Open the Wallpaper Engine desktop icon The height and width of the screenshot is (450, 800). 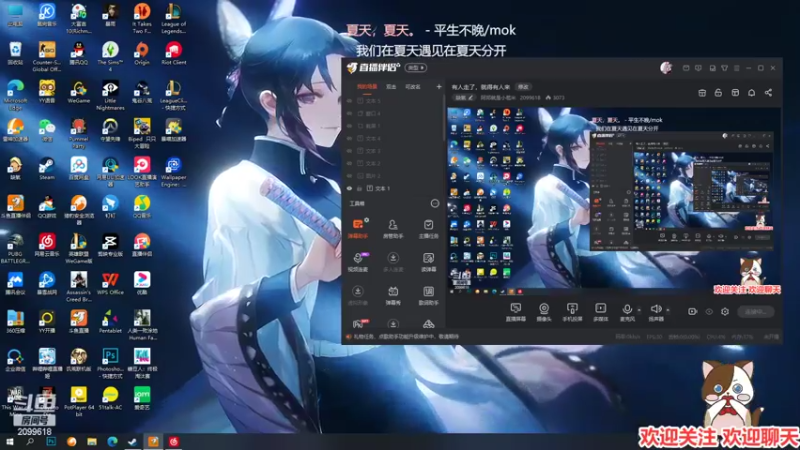(173, 172)
